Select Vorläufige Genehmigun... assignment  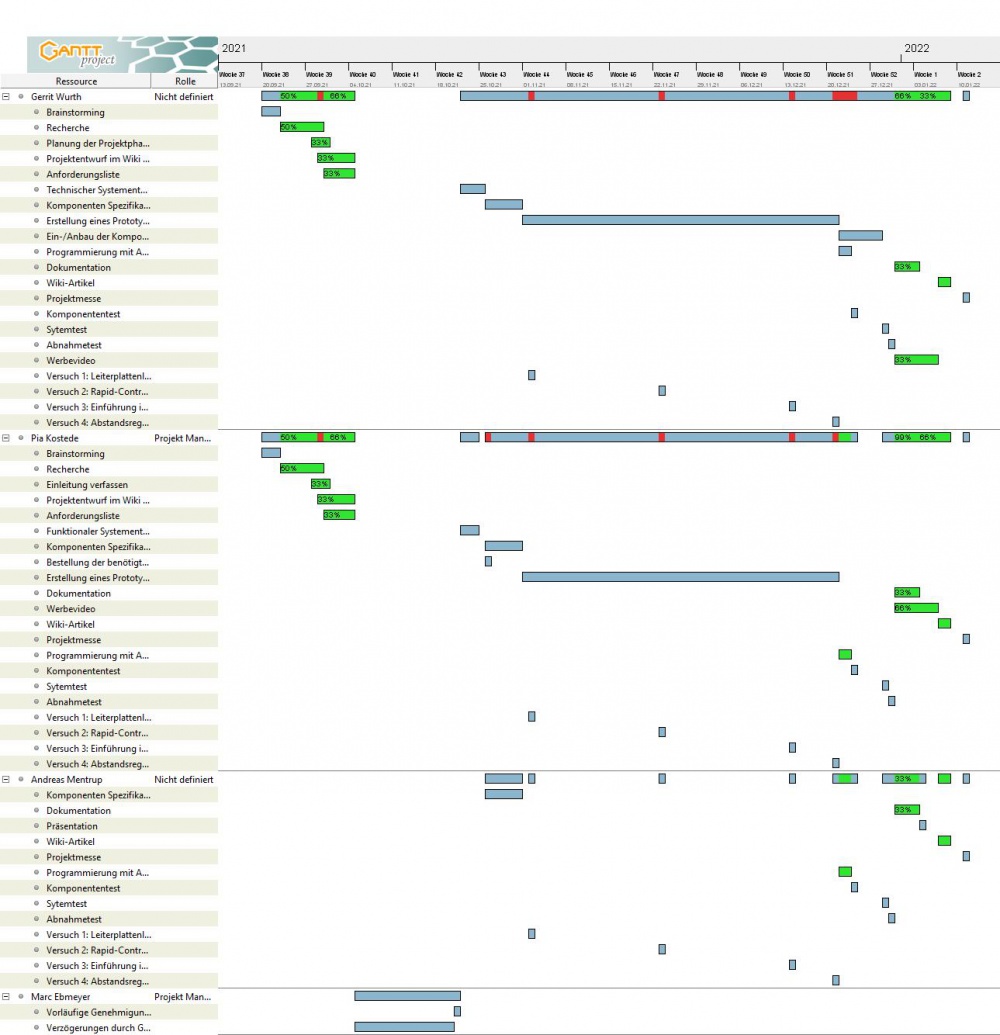click(98, 1012)
